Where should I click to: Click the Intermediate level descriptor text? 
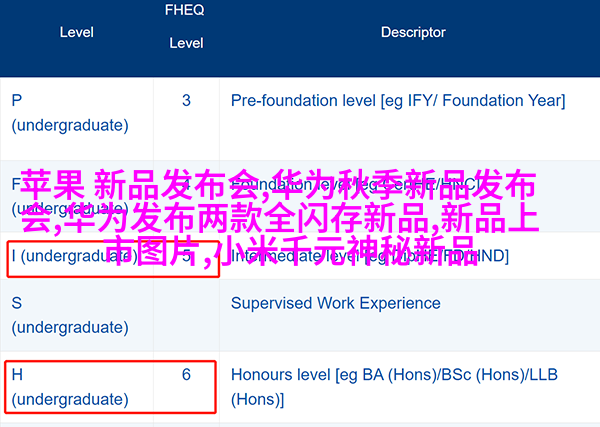click(370, 256)
